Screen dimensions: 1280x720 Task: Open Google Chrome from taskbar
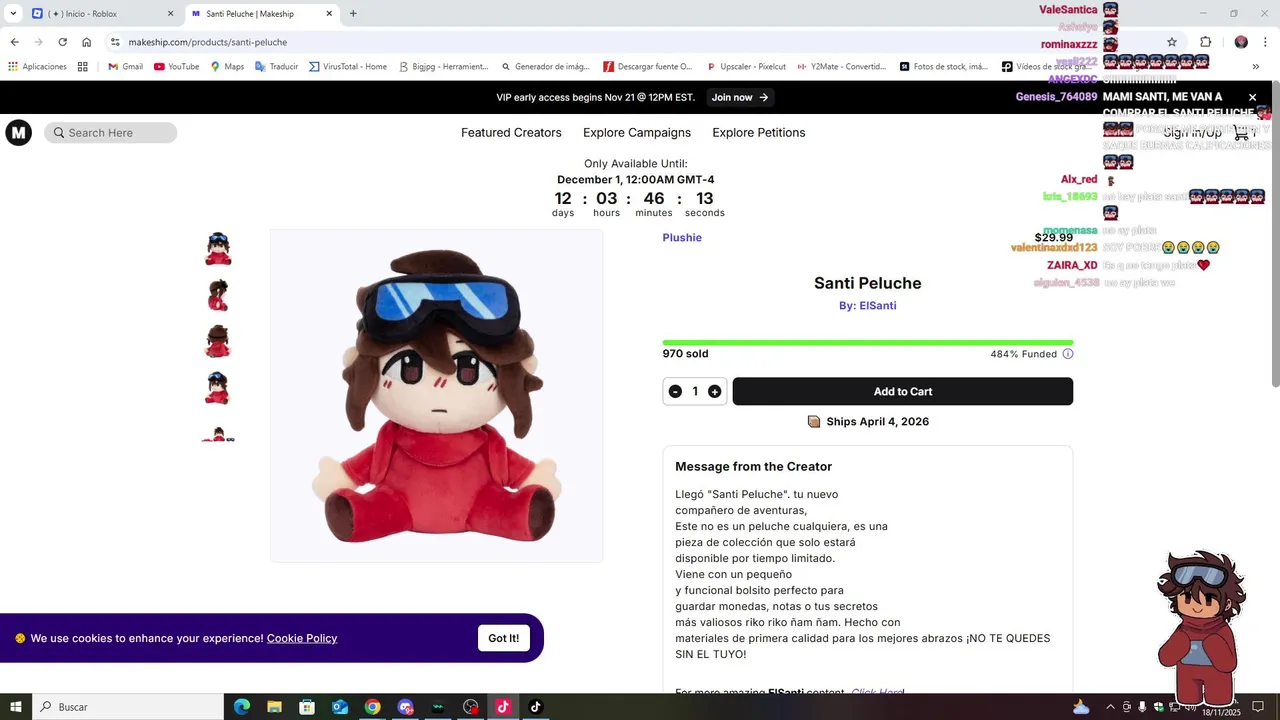[x=372, y=707]
